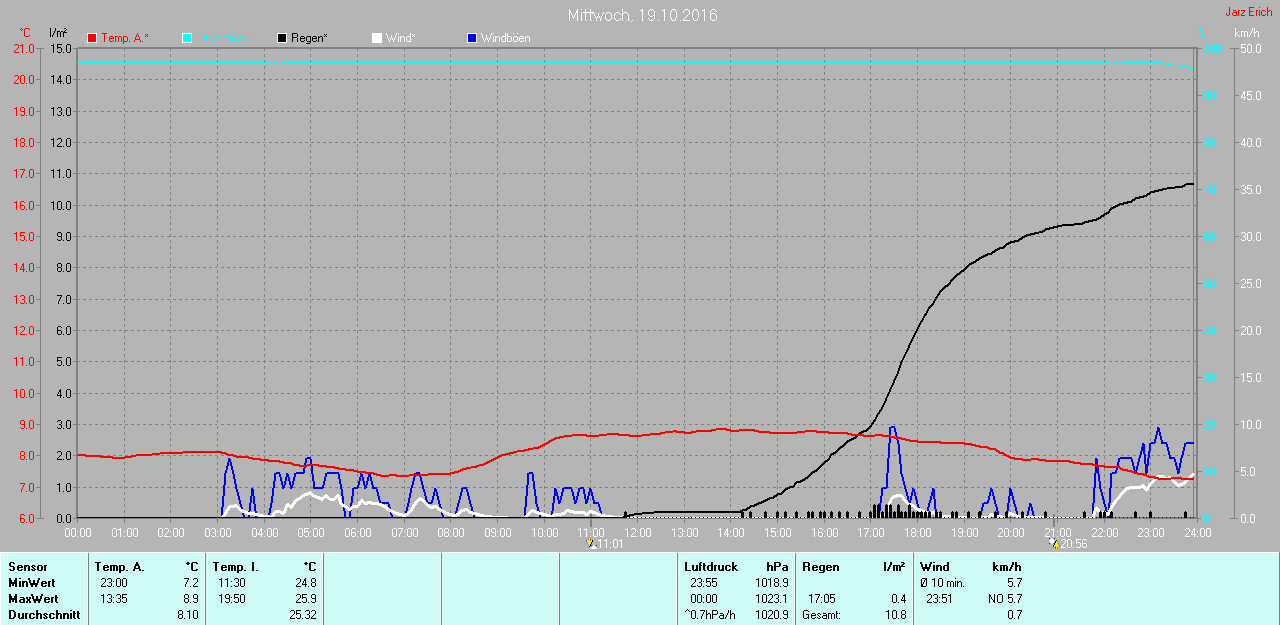The width and height of the screenshot is (1280, 625).
Task: Select the 'Windböen' legend label
Action: point(506,38)
